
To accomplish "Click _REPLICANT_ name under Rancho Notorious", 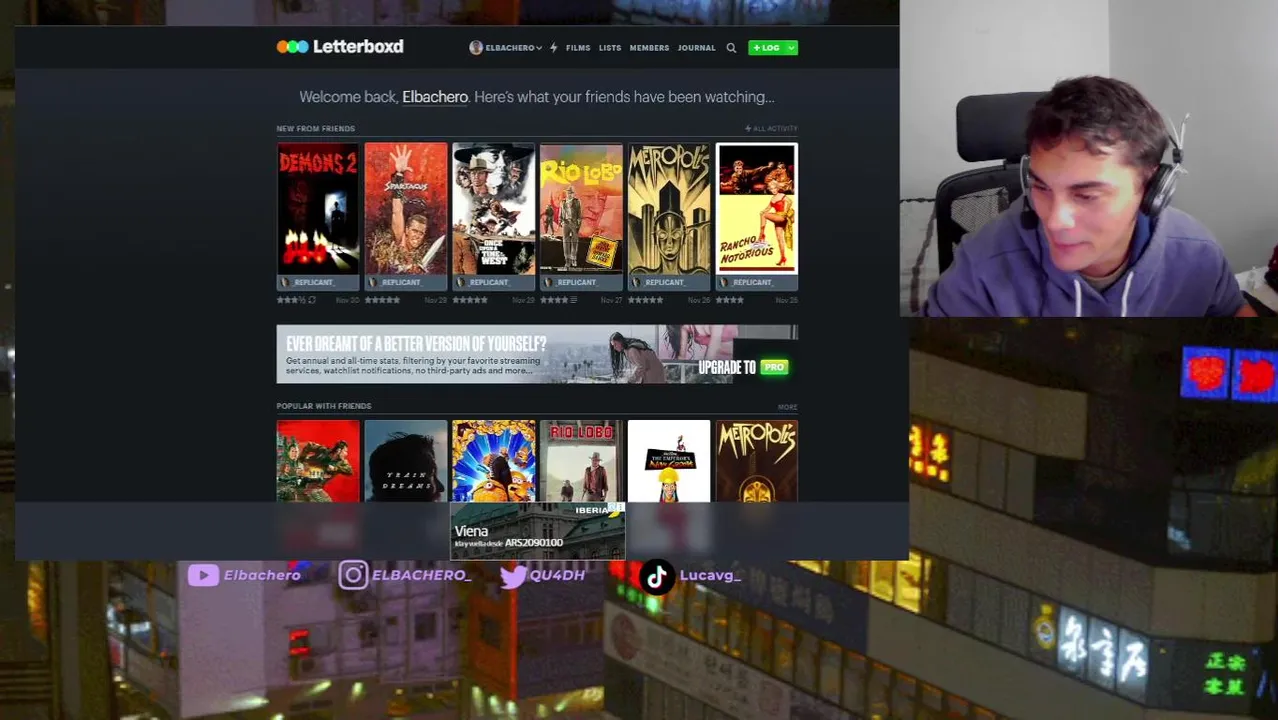I will (753, 282).
